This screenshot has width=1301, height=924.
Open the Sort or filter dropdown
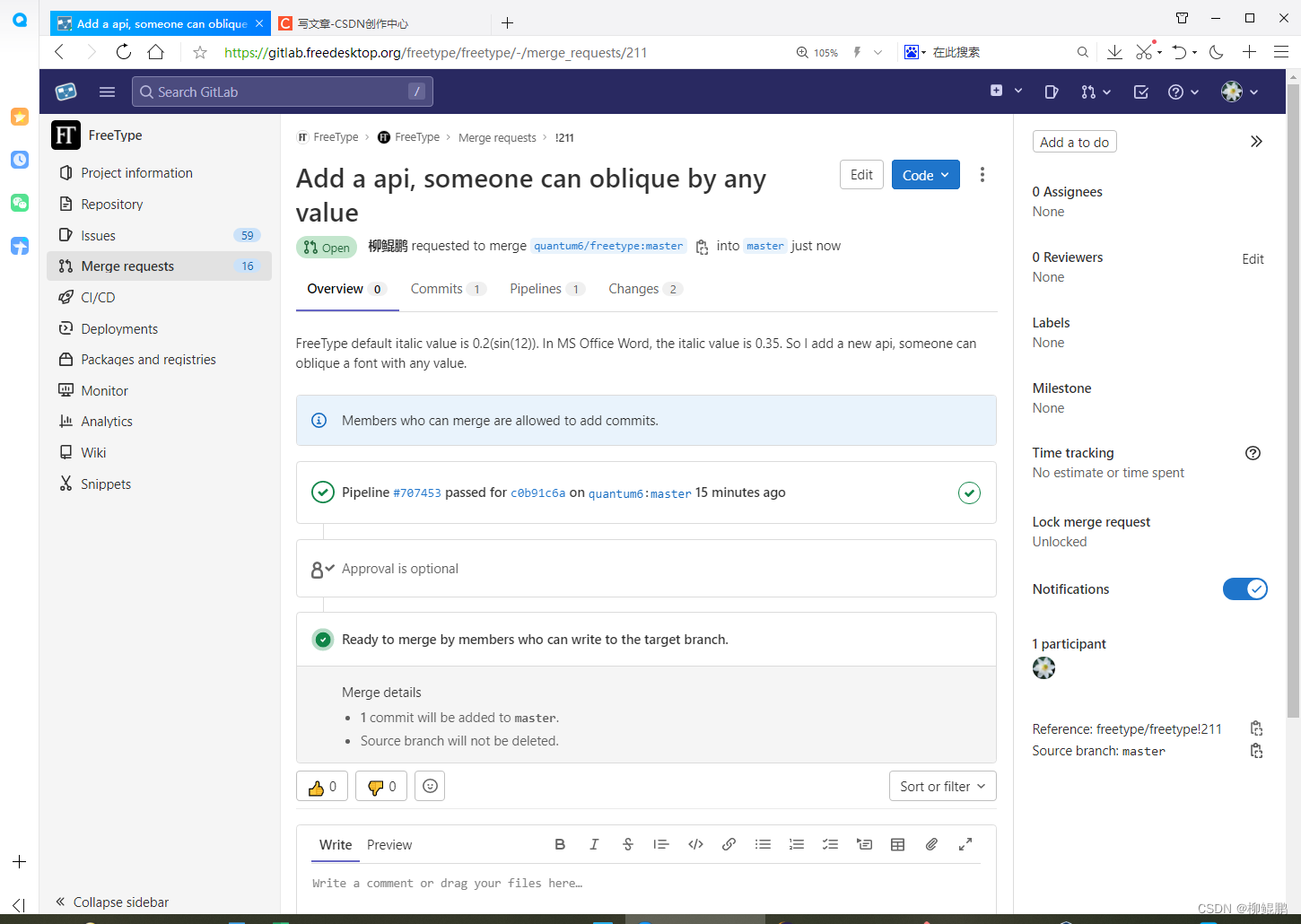[942, 787]
